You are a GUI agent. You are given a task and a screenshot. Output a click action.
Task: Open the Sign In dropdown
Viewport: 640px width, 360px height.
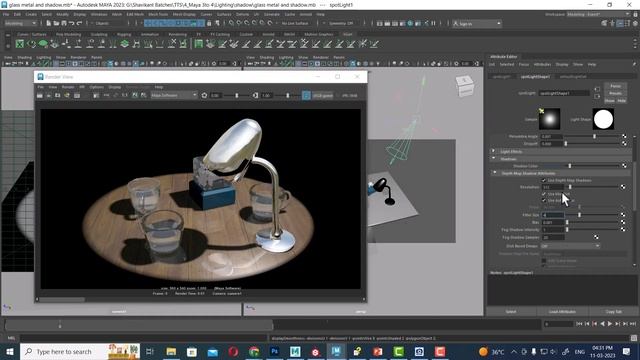[x=476, y=24]
